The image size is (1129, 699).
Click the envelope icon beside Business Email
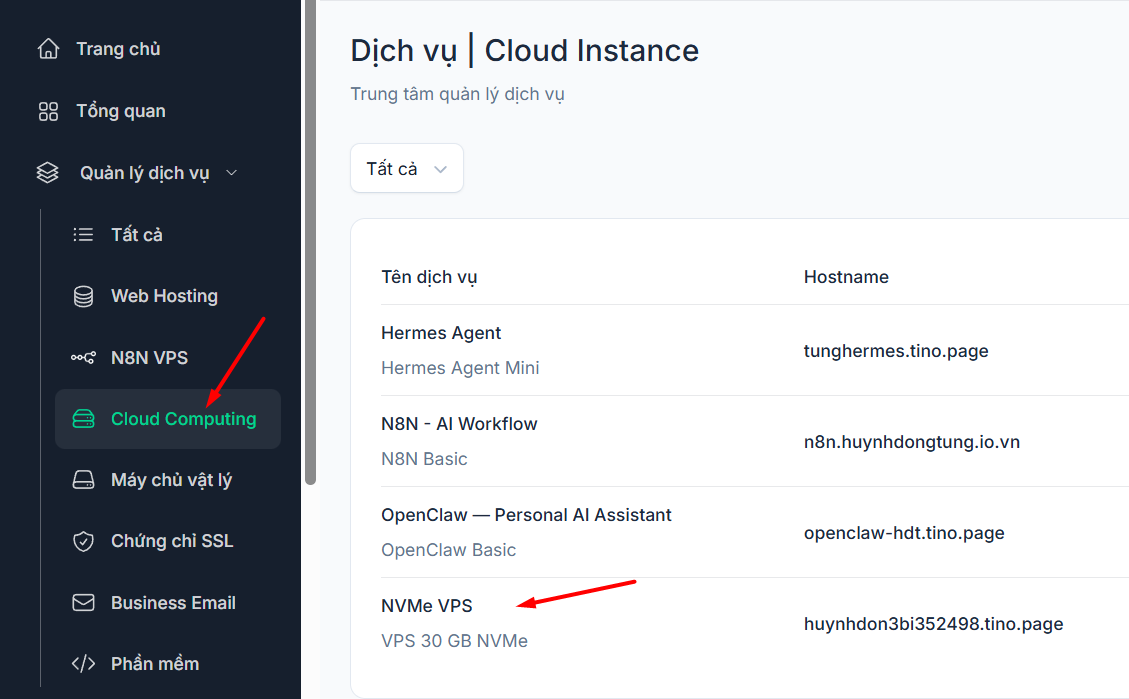point(84,603)
